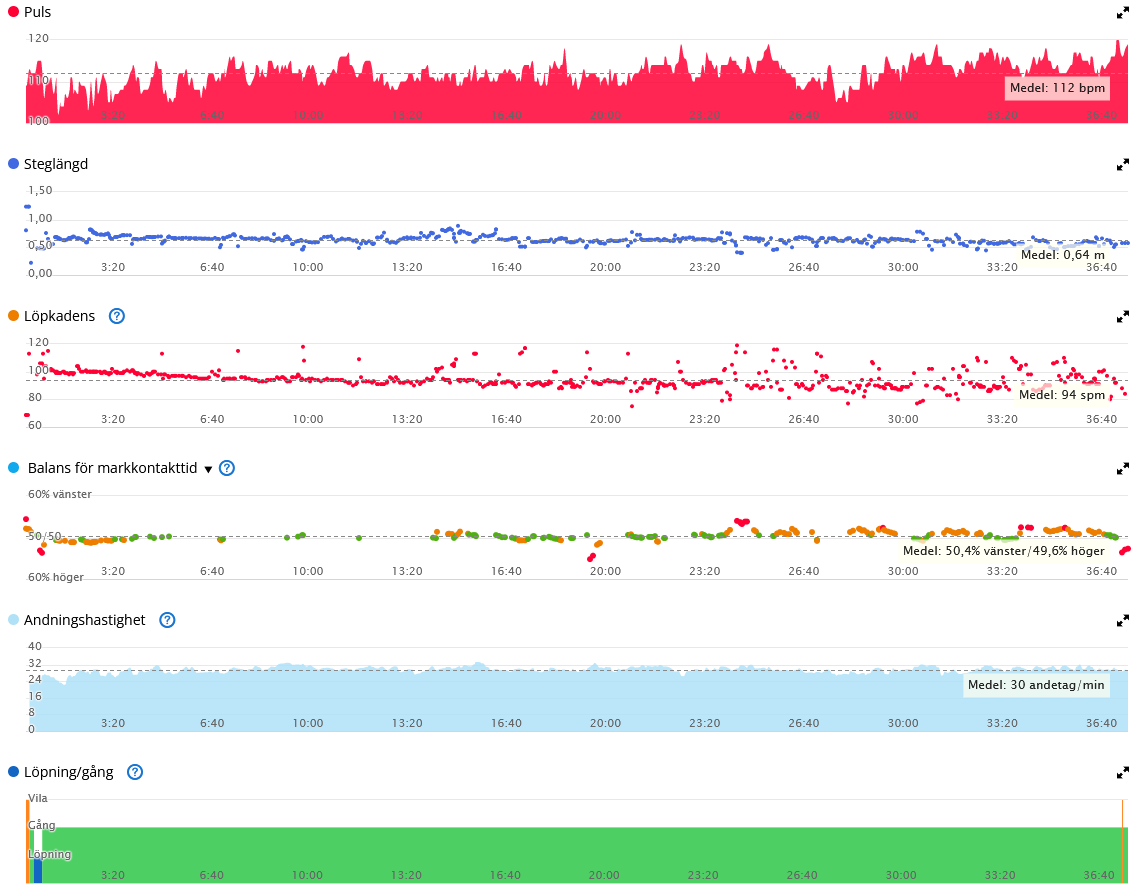Screen dimensions: 1139x891
Task: Click the "Medel: 30 andetag/min" label
Action: coord(1036,685)
